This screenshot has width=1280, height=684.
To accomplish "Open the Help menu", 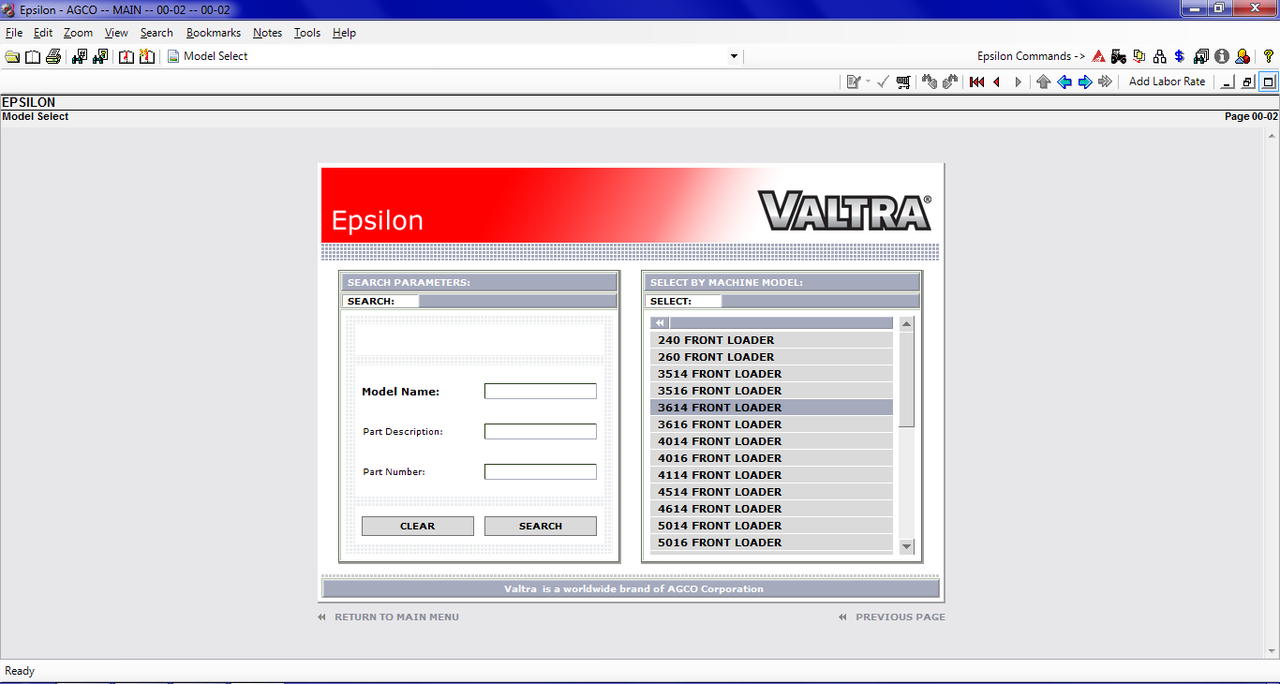I will [x=344, y=33].
